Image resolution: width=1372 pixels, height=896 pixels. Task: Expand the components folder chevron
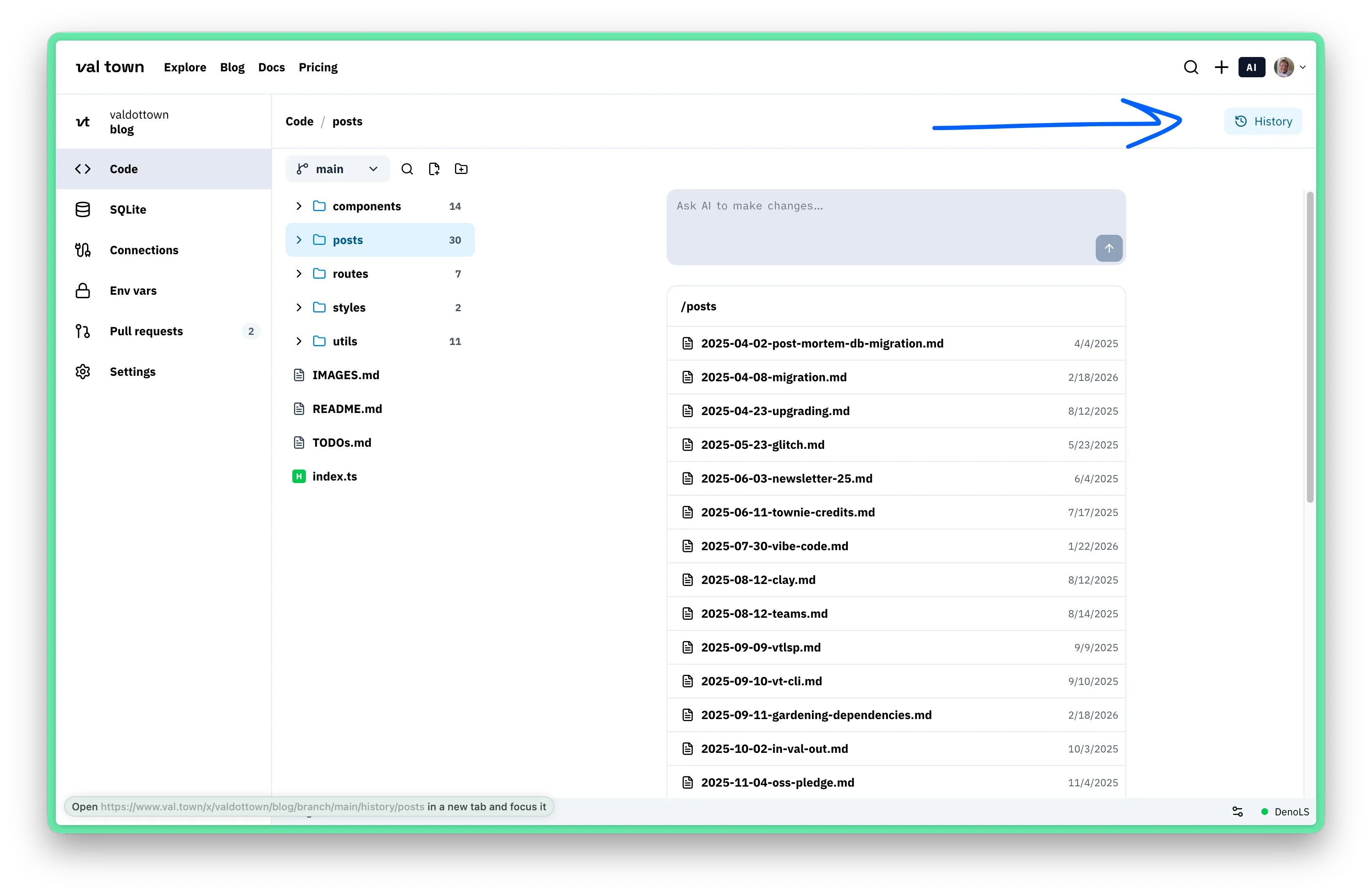pyautogui.click(x=299, y=206)
